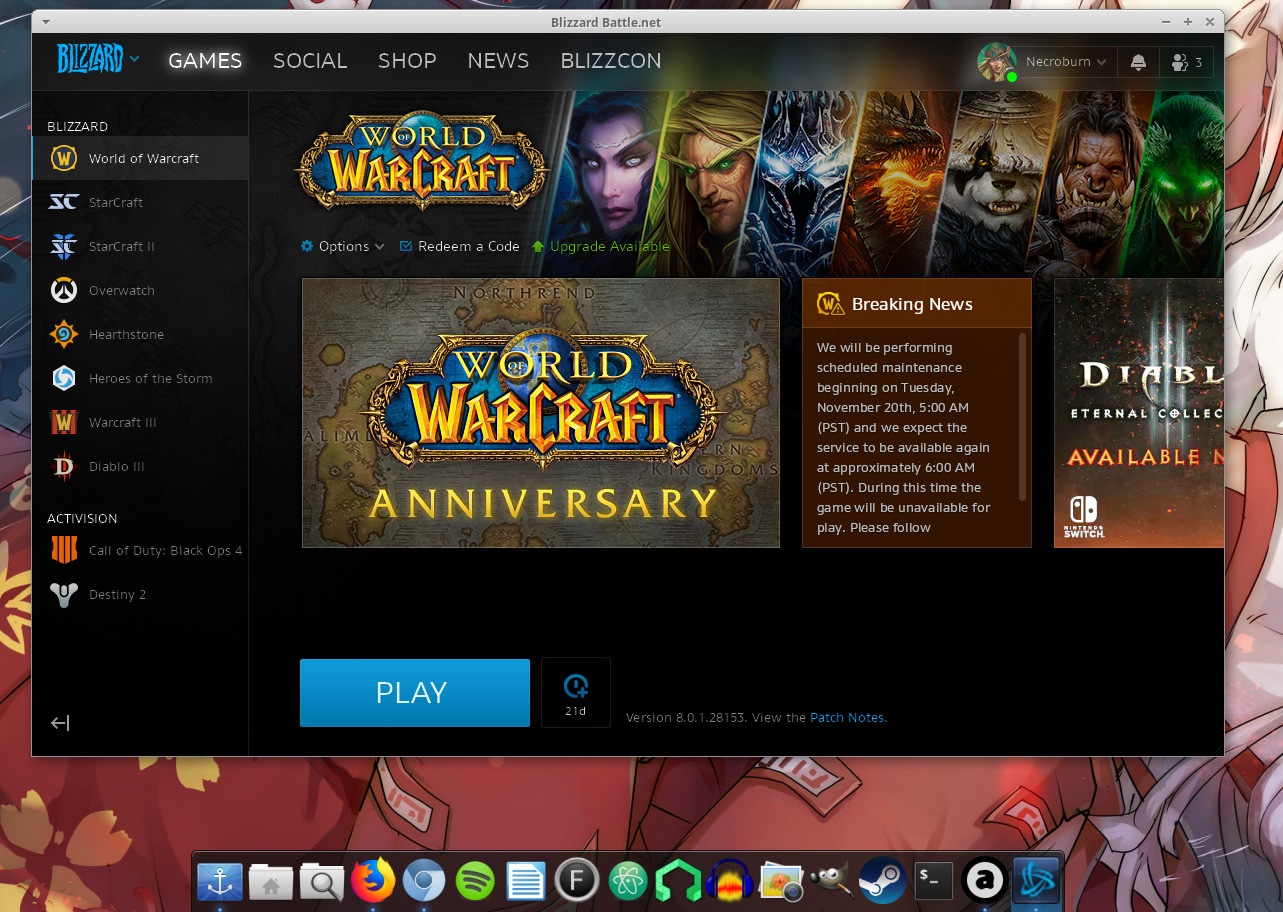
Task: Switch to the SHOP tab
Action: (407, 61)
